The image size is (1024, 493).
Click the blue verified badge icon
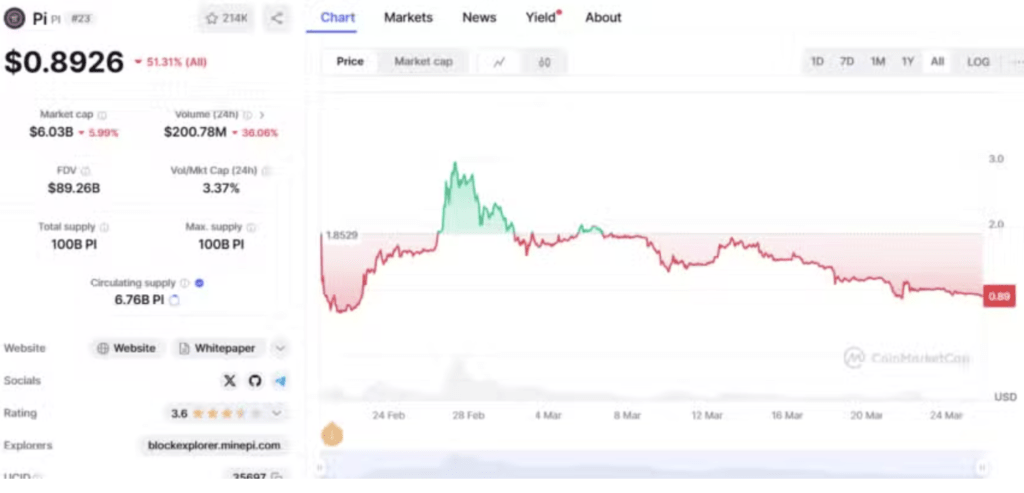point(200,283)
